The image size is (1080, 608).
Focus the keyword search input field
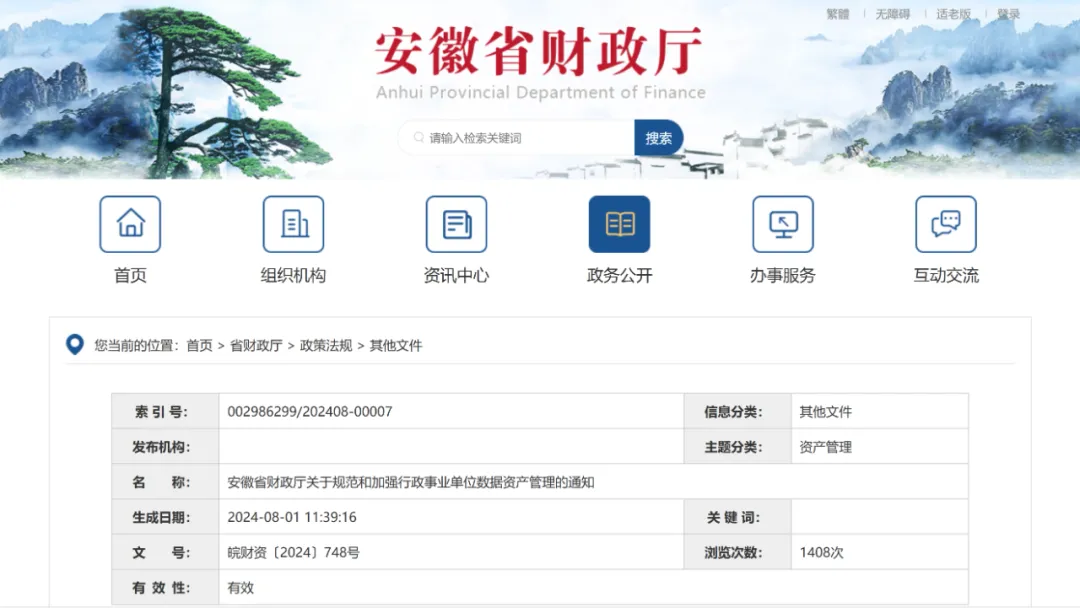point(525,138)
